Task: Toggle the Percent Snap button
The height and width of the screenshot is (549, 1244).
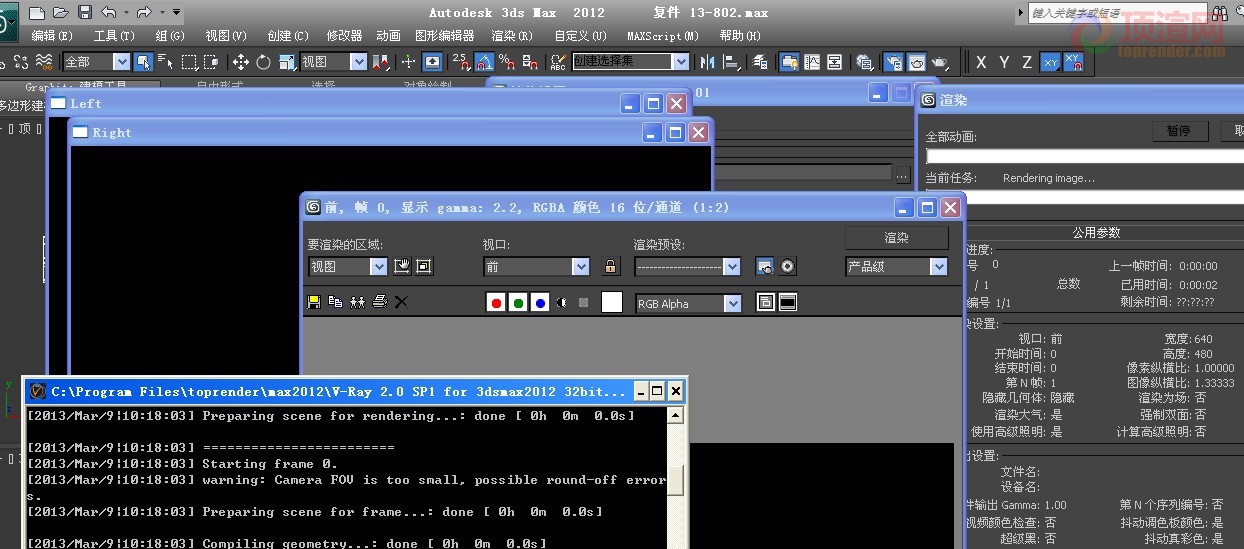Action: (x=507, y=61)
